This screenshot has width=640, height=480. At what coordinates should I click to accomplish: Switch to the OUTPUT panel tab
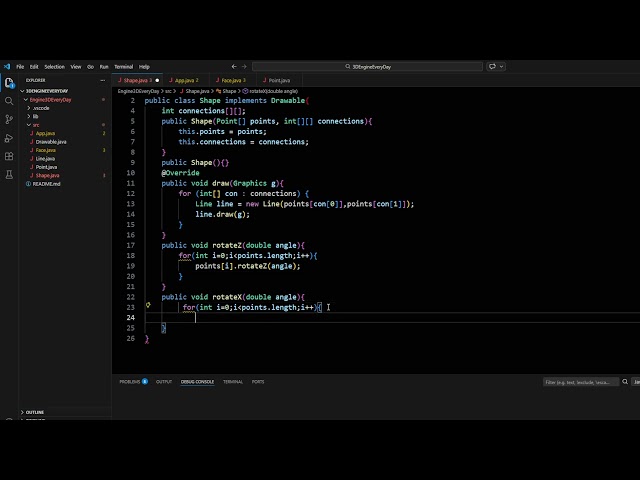point(164,382)
